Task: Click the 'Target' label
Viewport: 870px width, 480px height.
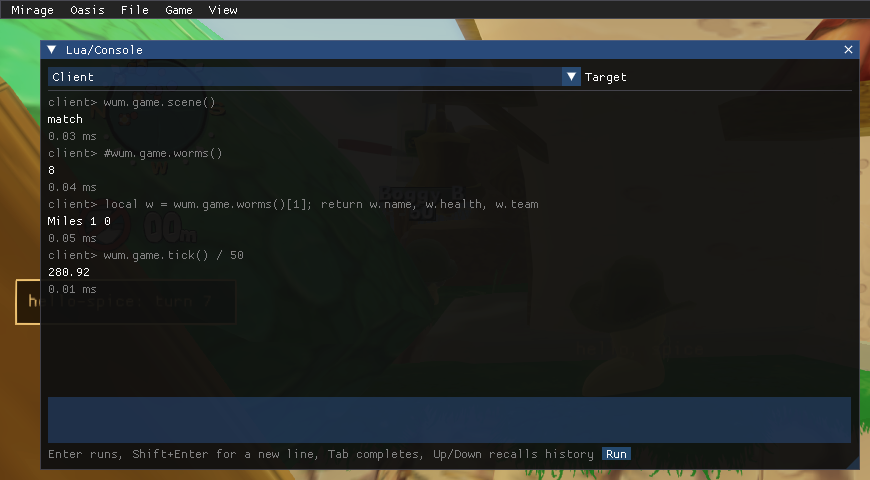Action: [x=605, y=77]
